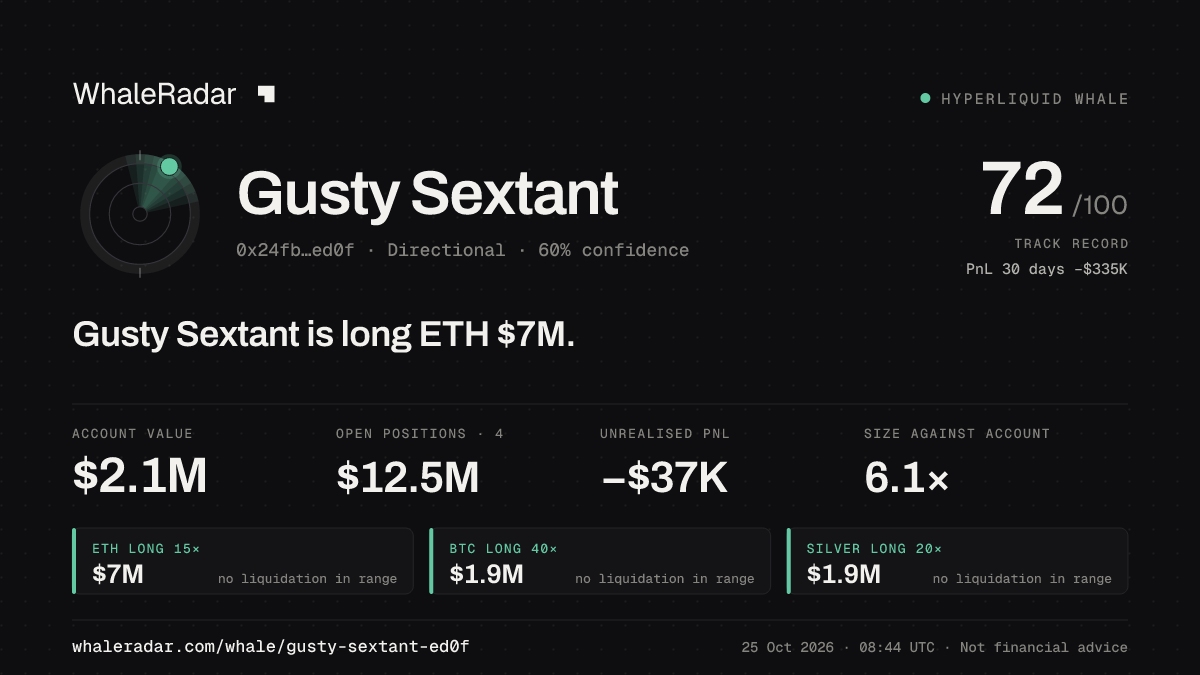
Task: Open the ETH LONG 15× position card
Action: pos(243,561)
